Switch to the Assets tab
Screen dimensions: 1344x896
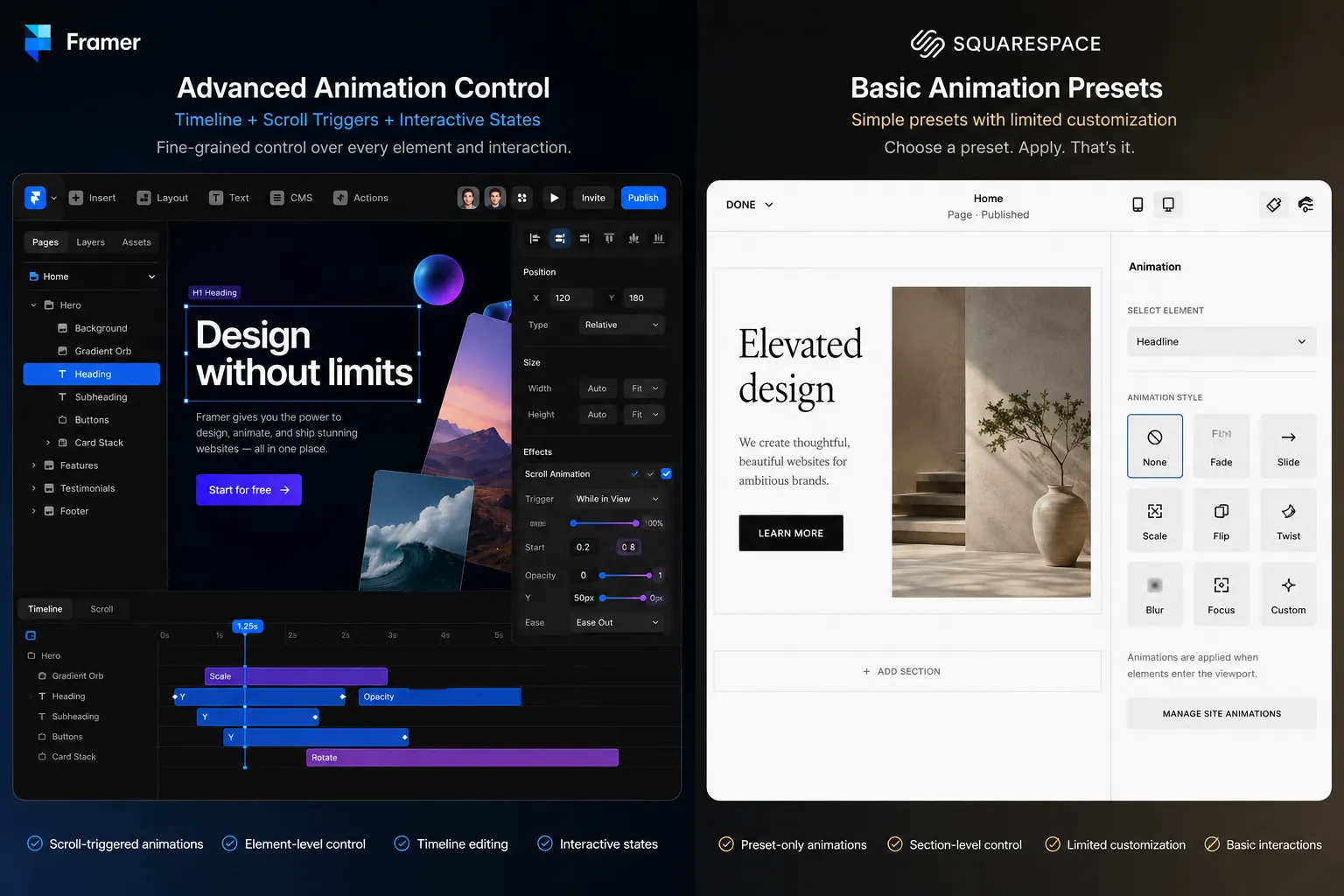coord(136,242)
